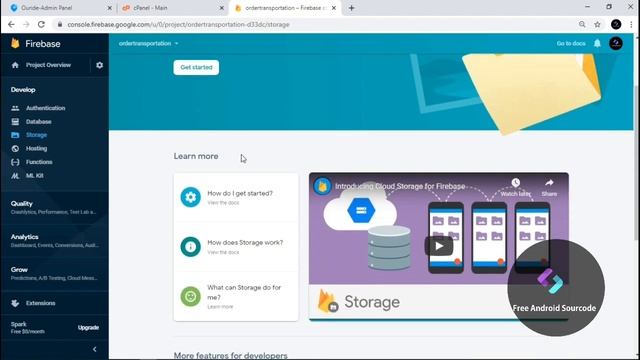
Task: Close the Admin Panel browser tab
Action: [x=109, y=8]
